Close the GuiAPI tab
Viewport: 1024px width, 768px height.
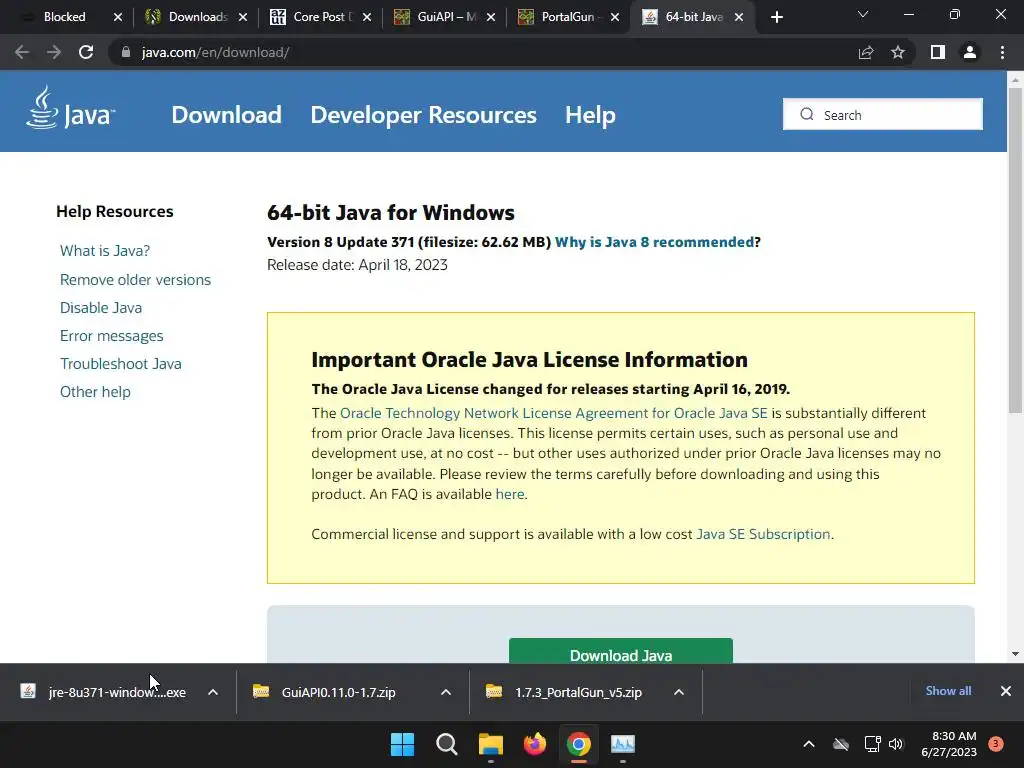[x=491, y=17]
